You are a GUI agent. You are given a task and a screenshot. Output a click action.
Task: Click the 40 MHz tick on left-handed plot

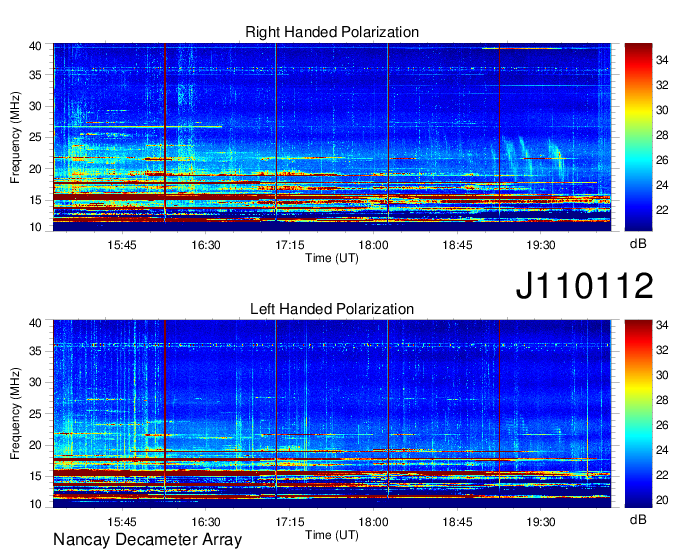[x=35, y=323]
